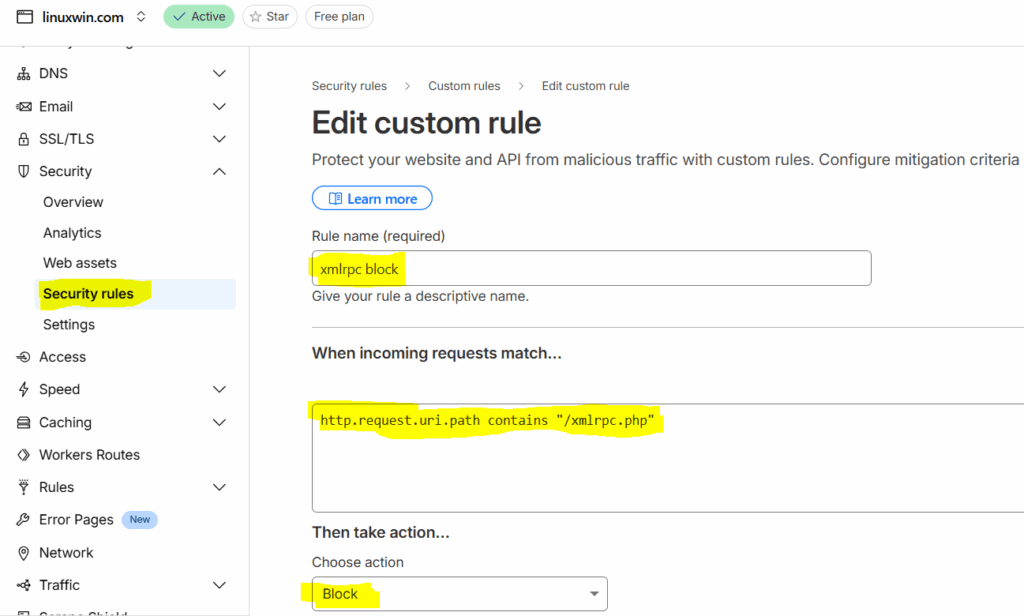This screenshot has height=616, width=1024.
Task: Collapse the Security section chevron
Action: (219, 171)
